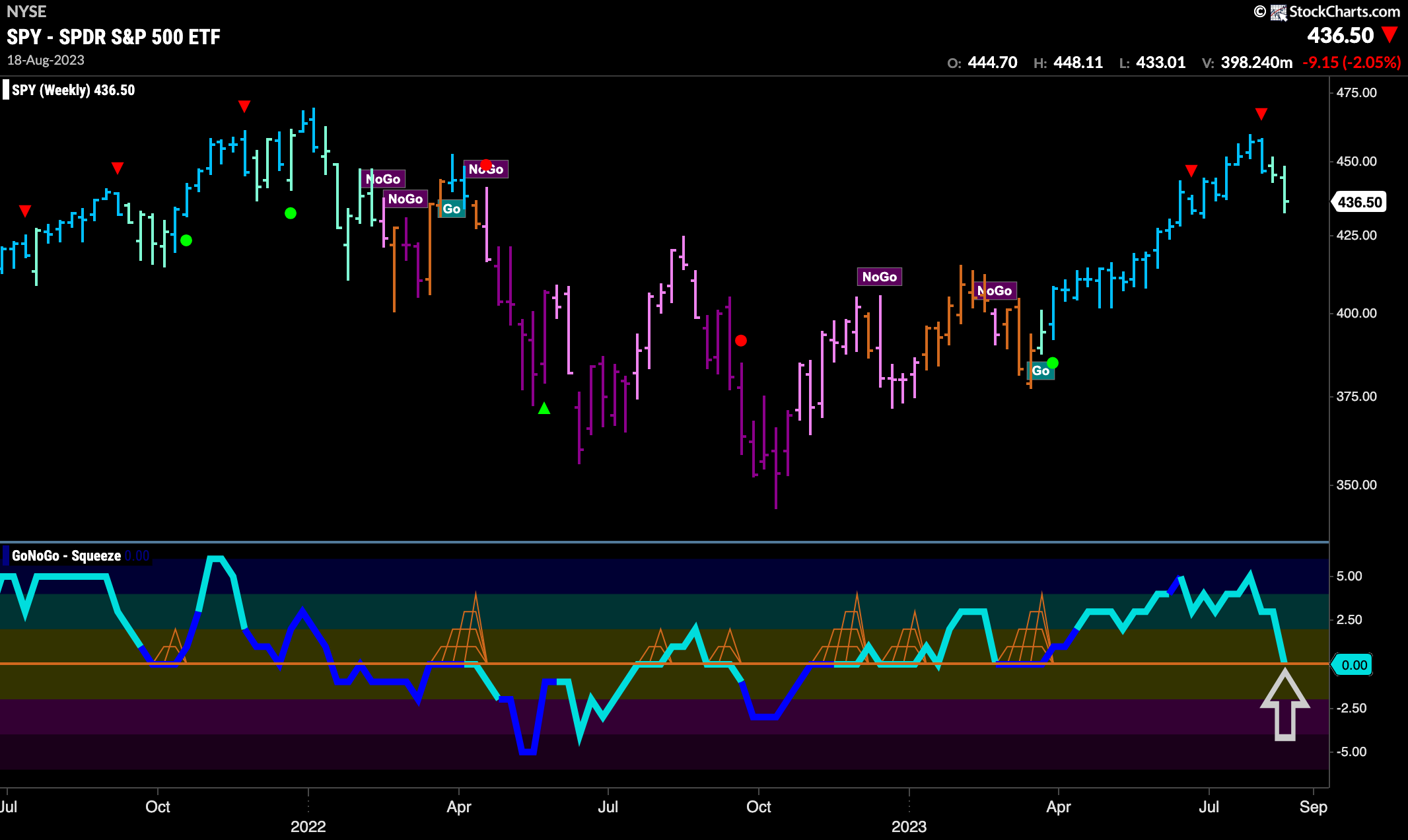The width and height of the screenshot is (1408, 840).
Task: Select the Oct label just before 2023
Action: coord(759,806)
